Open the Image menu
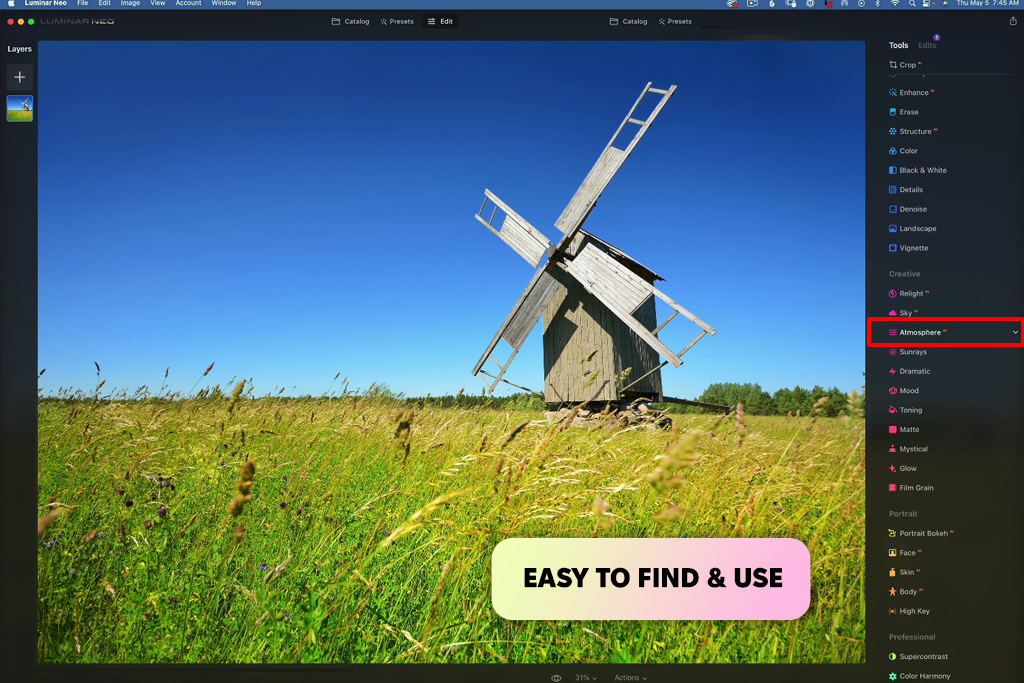Screen dimensions: 1024x683 click(x=130, y=3)
